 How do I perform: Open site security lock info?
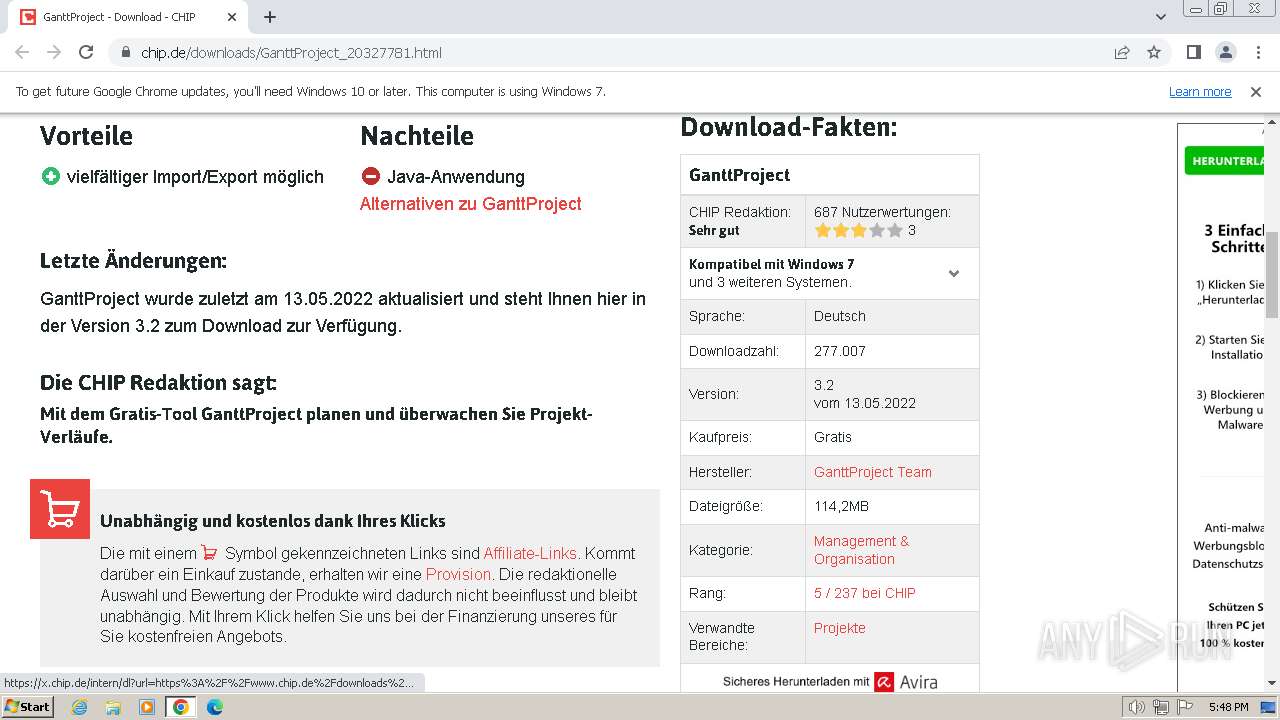click(126, 53)
